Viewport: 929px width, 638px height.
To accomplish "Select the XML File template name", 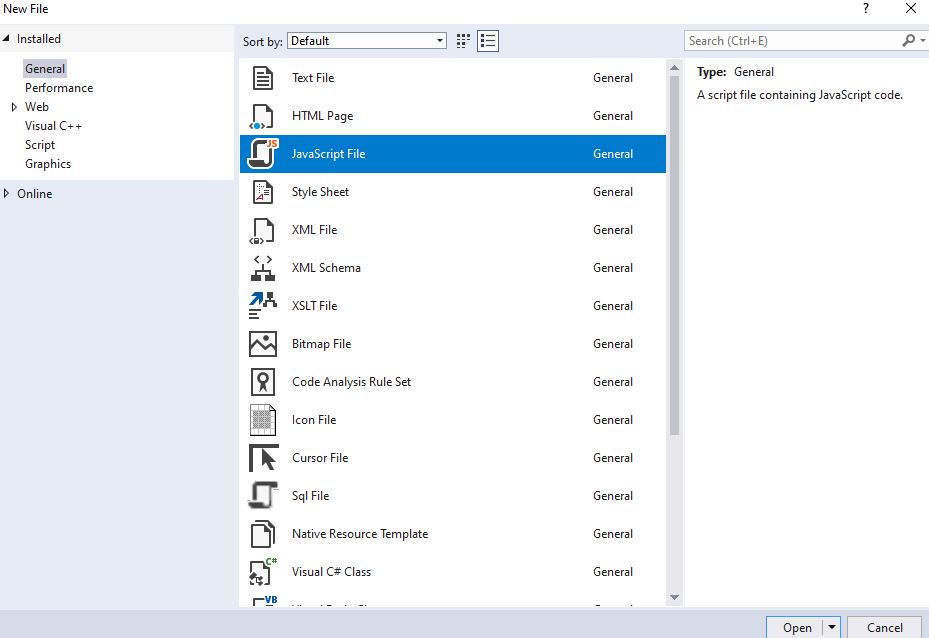I will (315, 230).
